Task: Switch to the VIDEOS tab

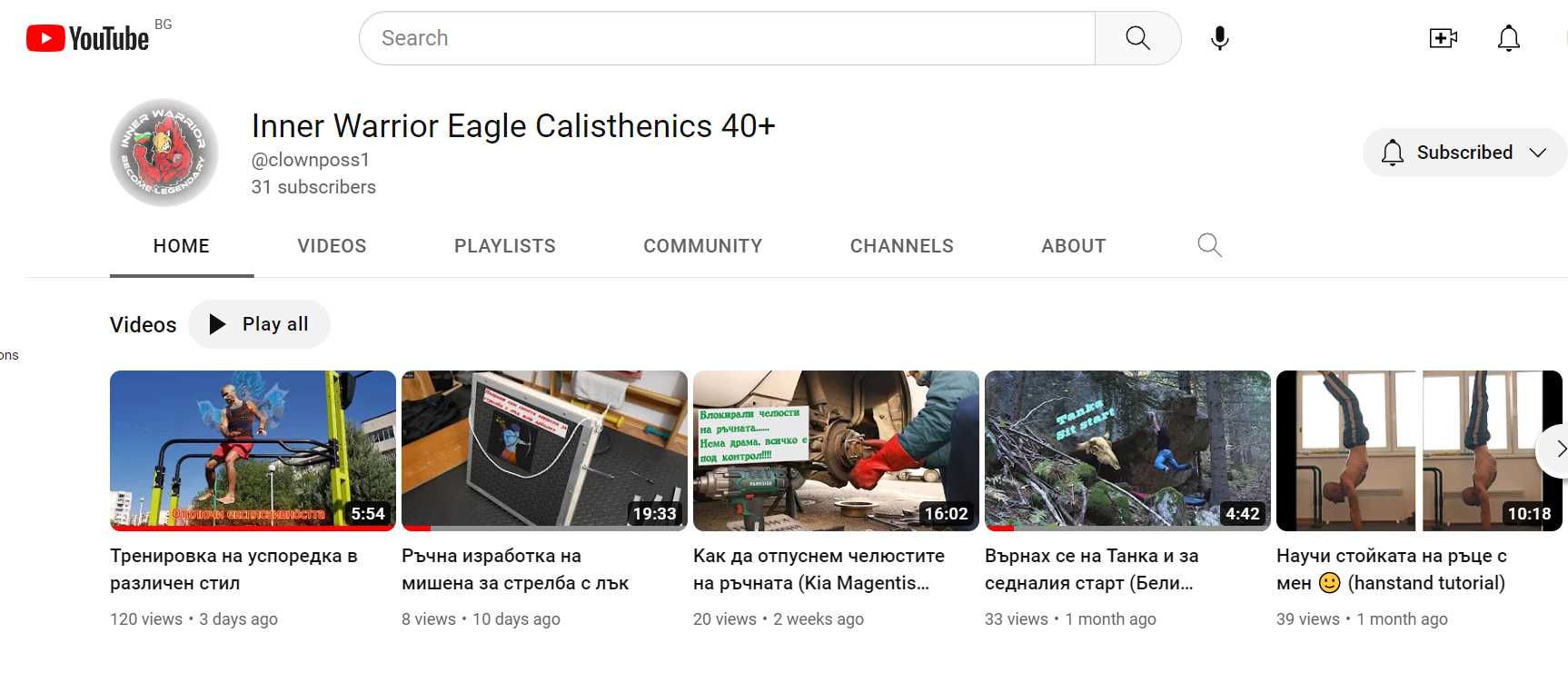Action: [x=332, y=246]
